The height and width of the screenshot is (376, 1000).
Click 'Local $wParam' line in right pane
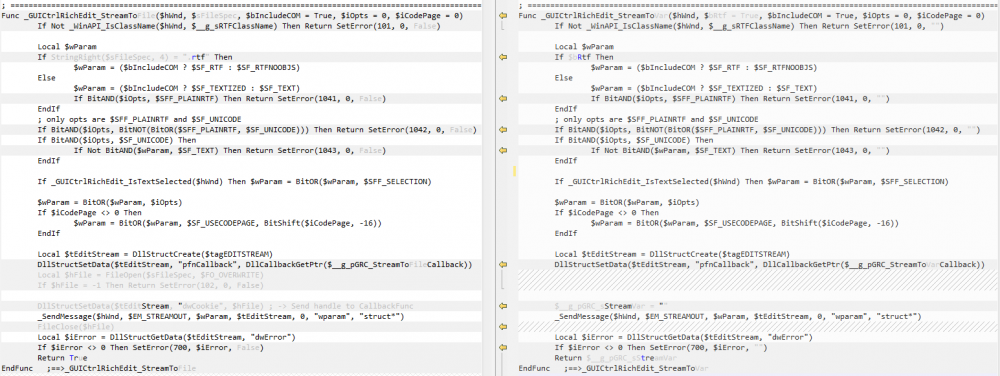pos(584,47)
